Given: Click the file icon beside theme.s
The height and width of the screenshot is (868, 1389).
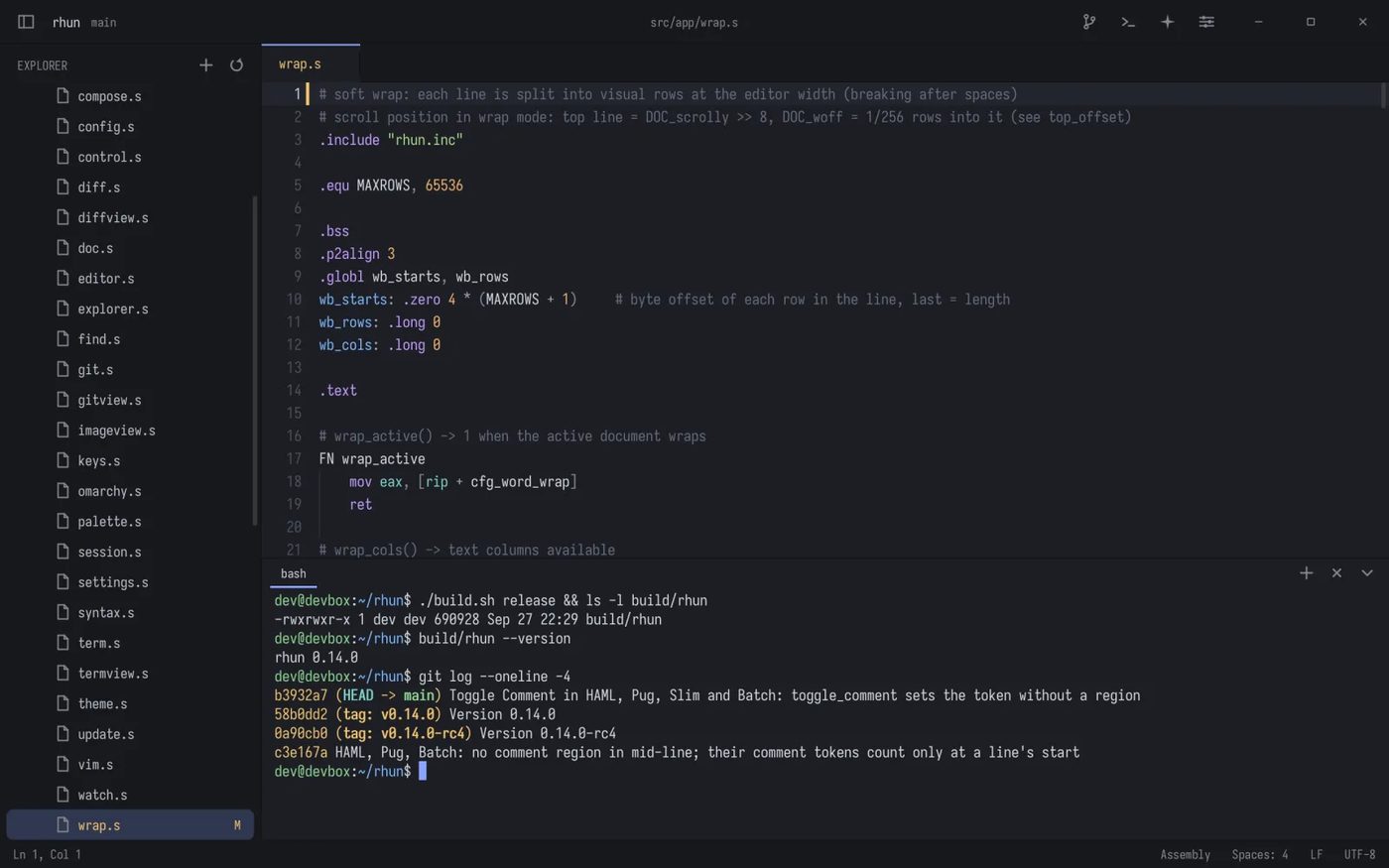Looking at the screenshot, I should 63,703.
